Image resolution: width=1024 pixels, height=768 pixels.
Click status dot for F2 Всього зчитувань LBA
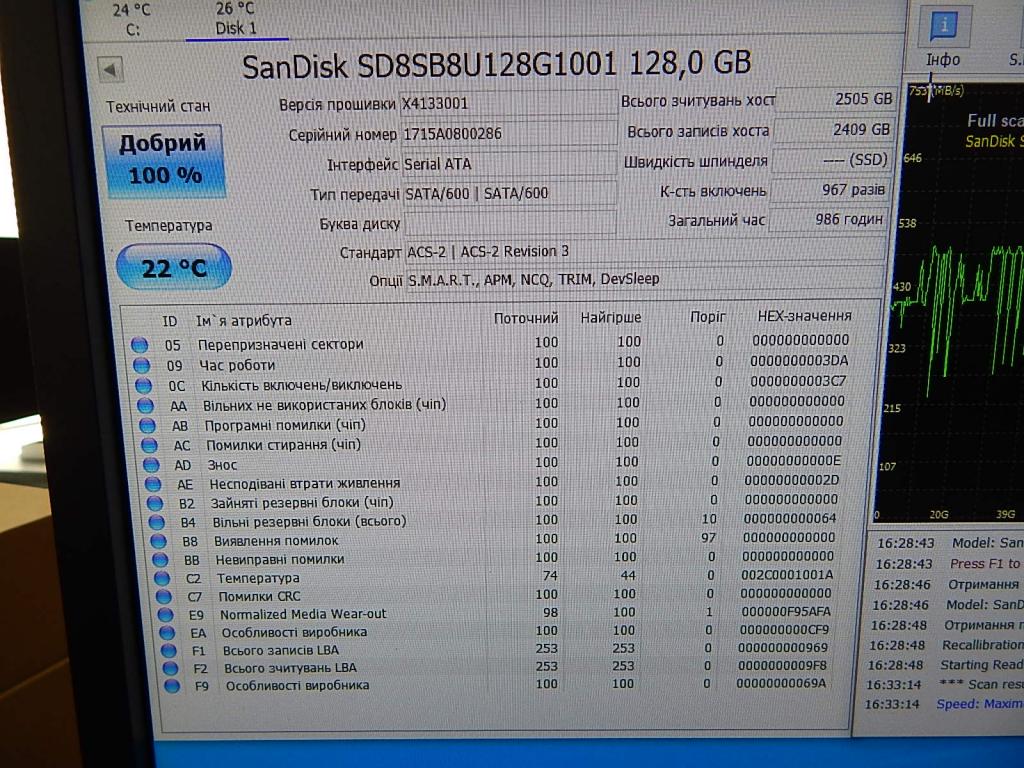coord(170,668)
